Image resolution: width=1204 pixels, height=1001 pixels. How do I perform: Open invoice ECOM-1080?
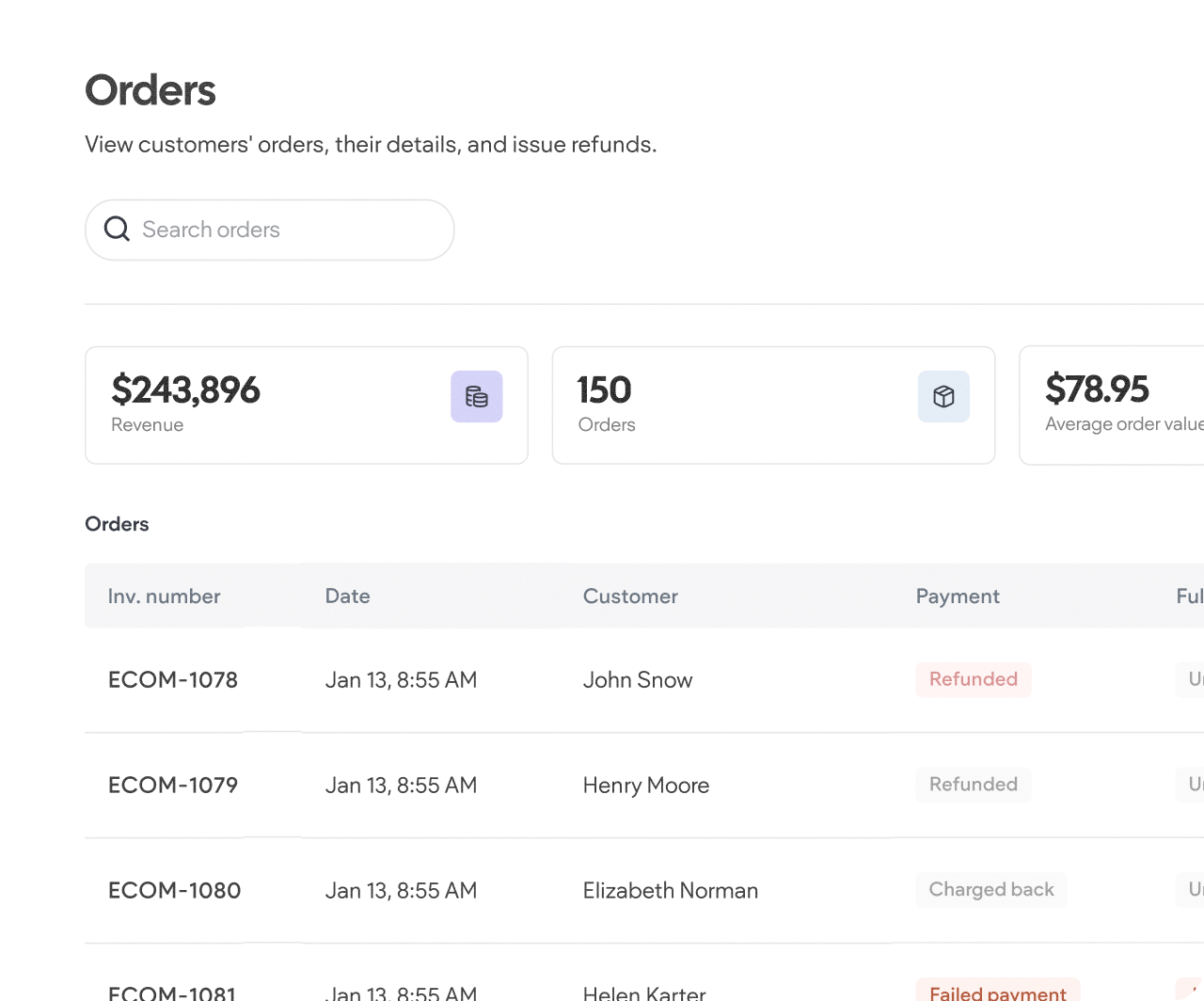coord(175,890)
